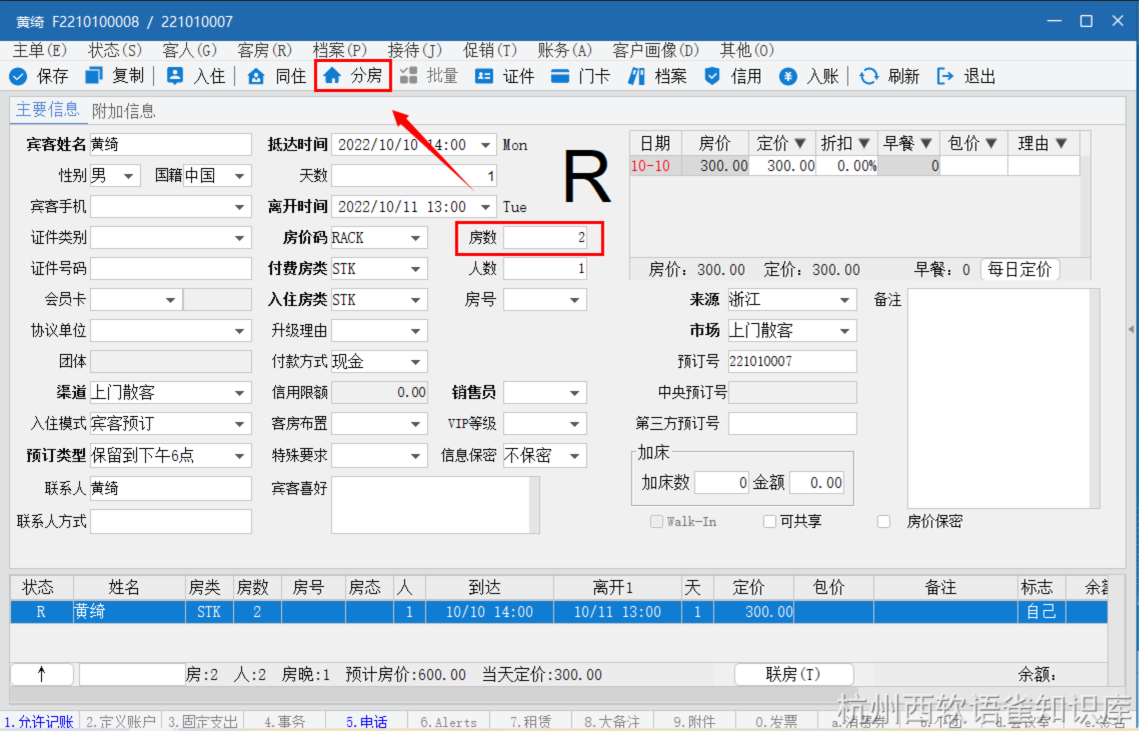
Task: Expand the 市场 dropdown list
Action: click(845, 331)
